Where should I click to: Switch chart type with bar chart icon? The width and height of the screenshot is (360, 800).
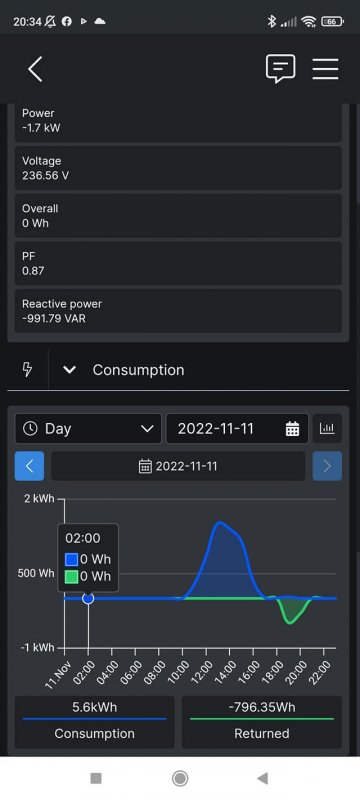pos(327,428)
